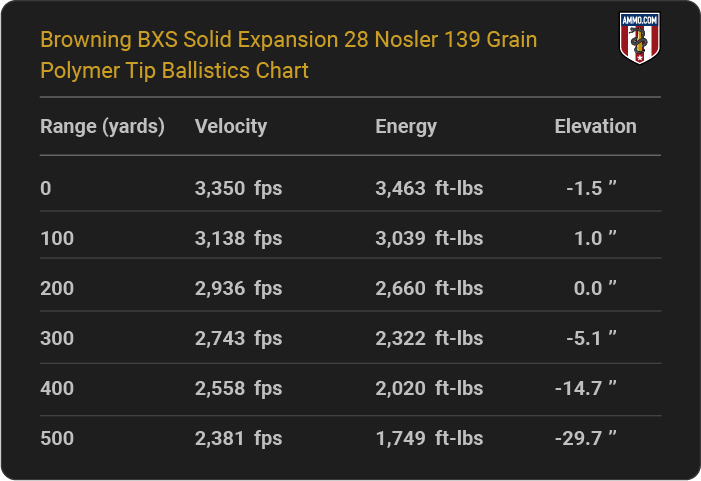Select the 2,020 ft-lbs energy cell

coord(429,388)
